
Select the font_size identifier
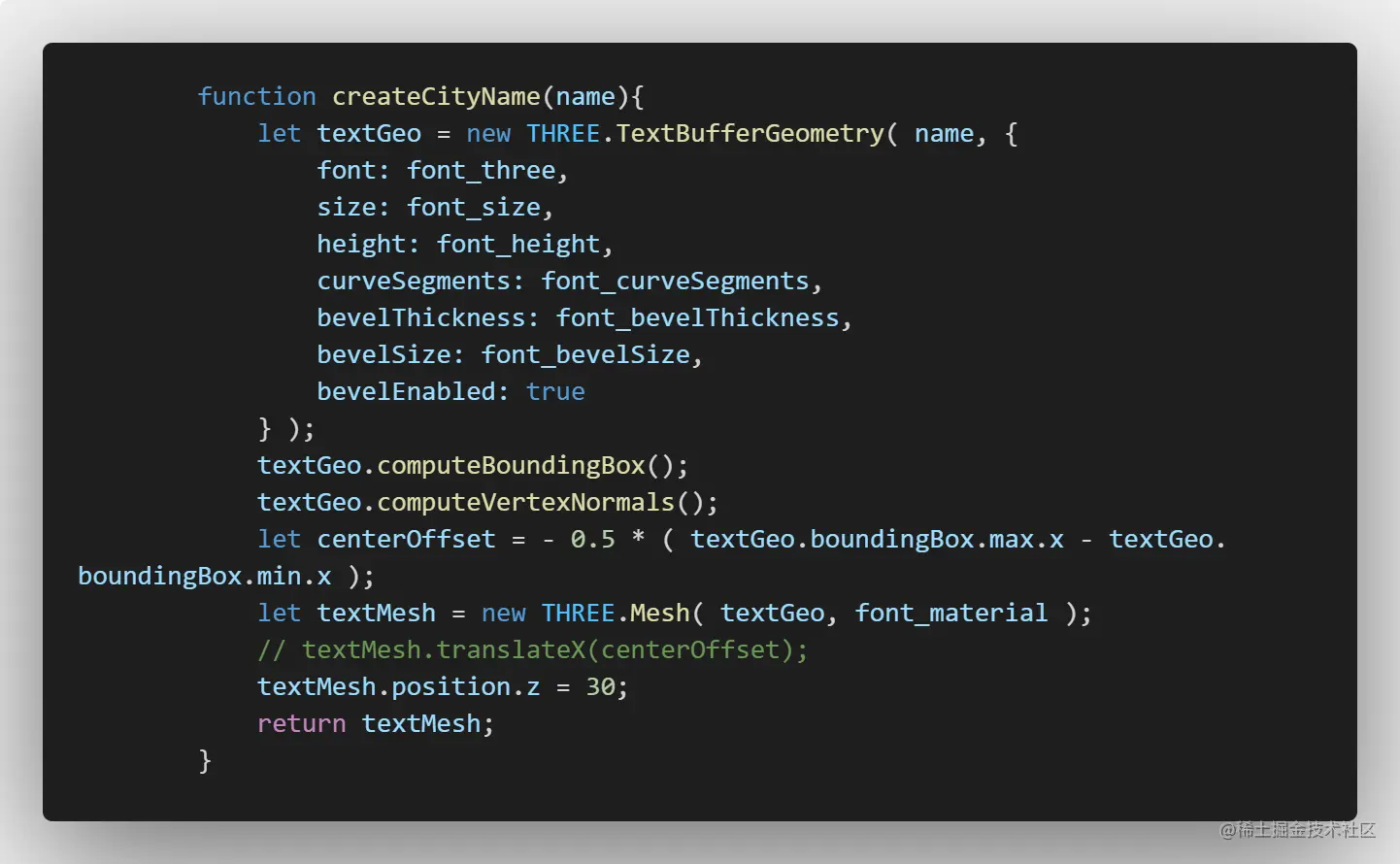474,207
